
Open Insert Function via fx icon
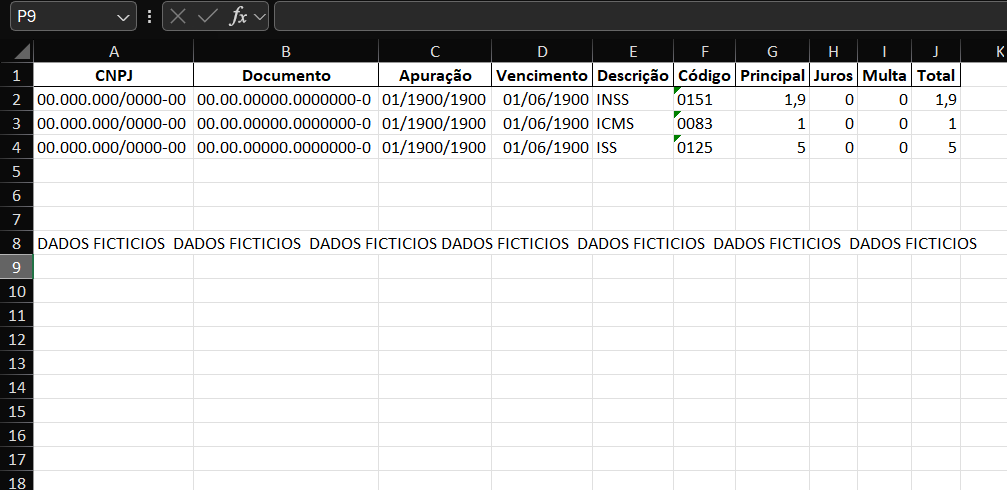point(237,17)
